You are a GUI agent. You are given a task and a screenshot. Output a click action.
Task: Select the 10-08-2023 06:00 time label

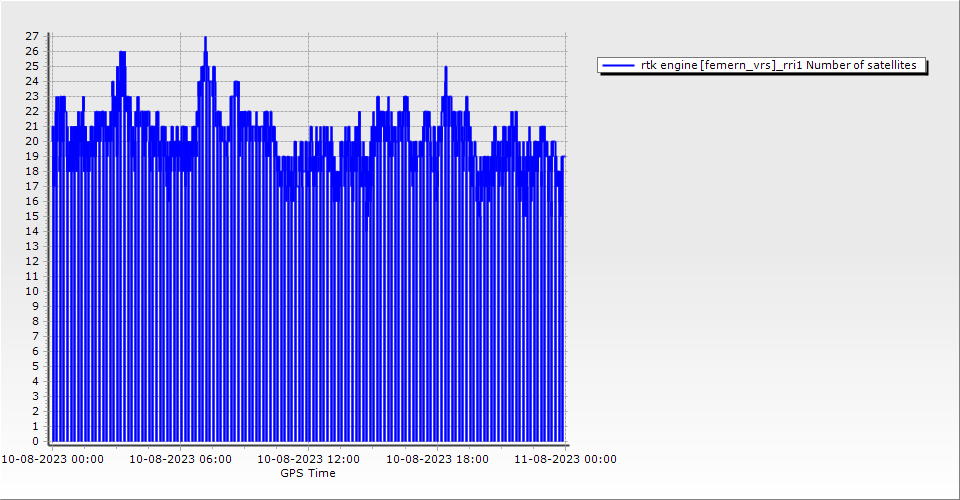pos(180,459)
